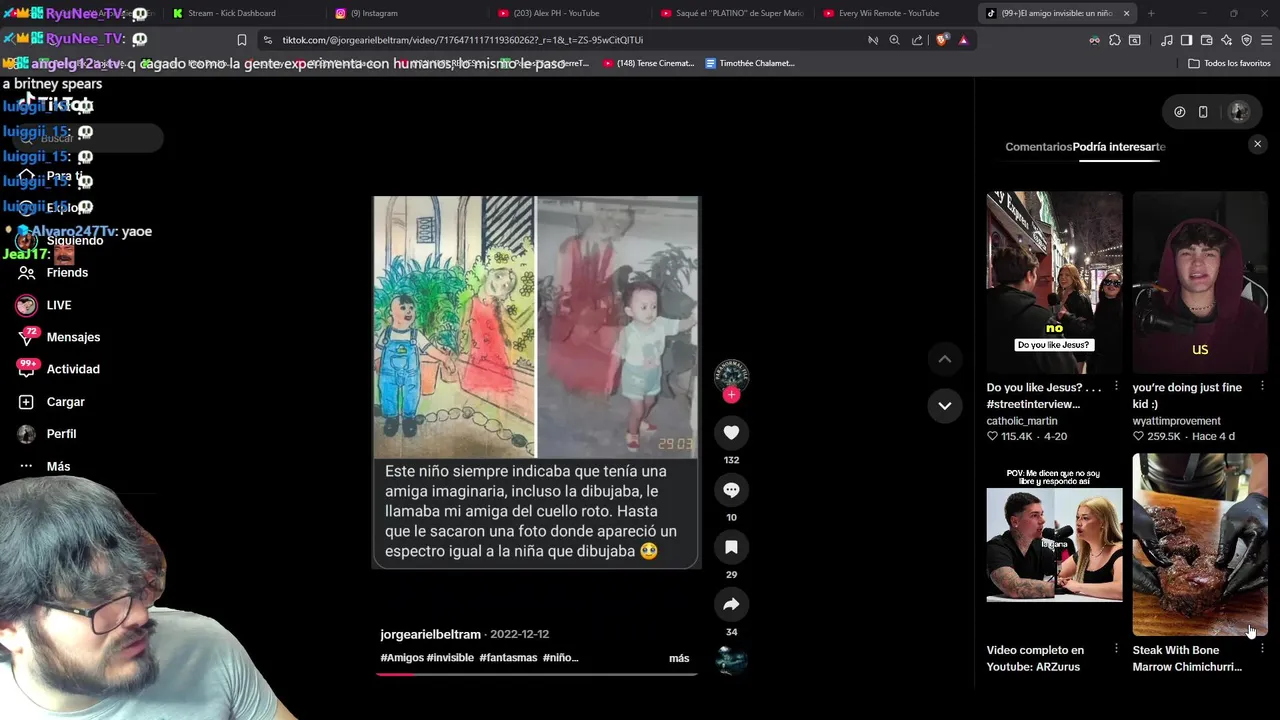Viewport: 1280px width, 720px height.
Task: Open the creator's avatar beside the video
Action: [731, 375]
